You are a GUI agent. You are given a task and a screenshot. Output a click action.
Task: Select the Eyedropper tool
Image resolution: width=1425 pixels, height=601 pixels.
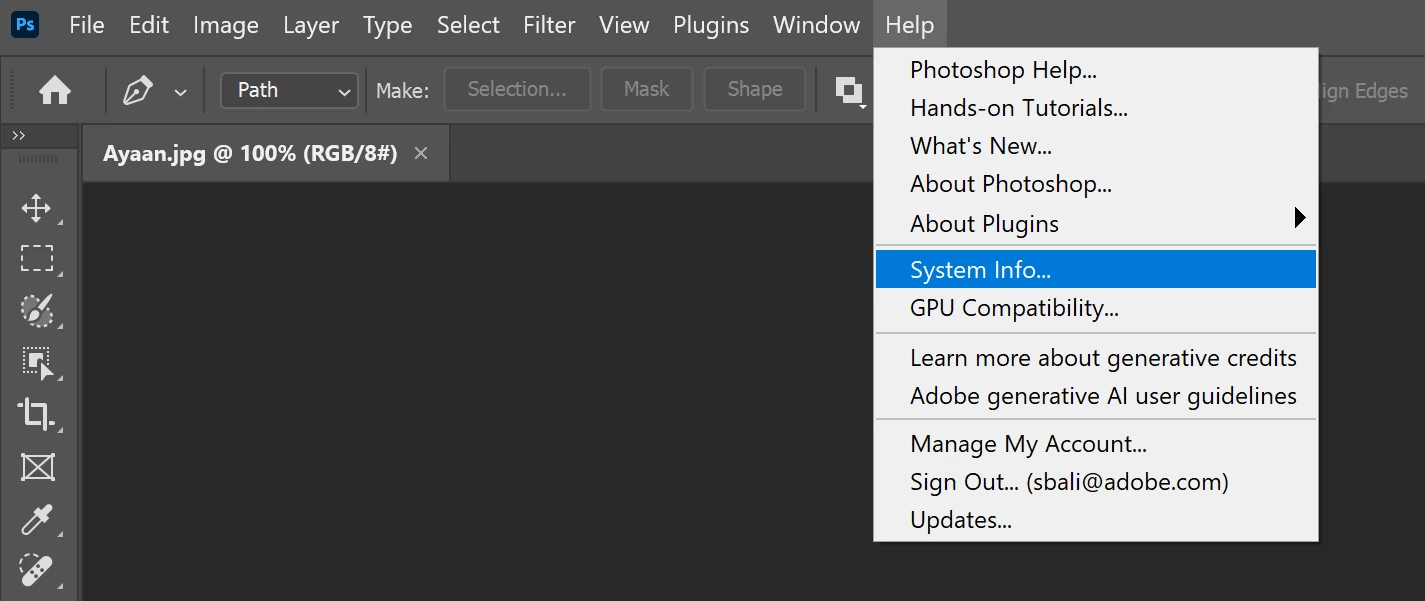click(x=37, y=520)
